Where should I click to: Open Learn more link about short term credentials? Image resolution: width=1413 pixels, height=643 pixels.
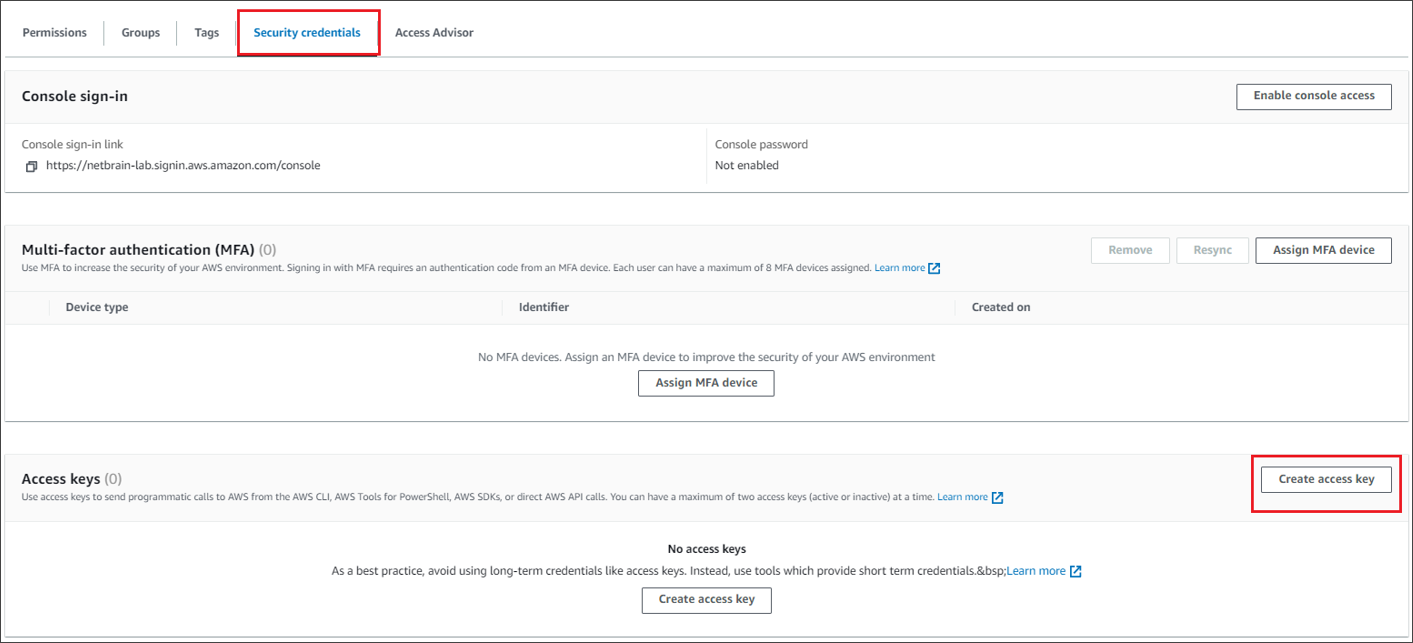point(1036,571)
